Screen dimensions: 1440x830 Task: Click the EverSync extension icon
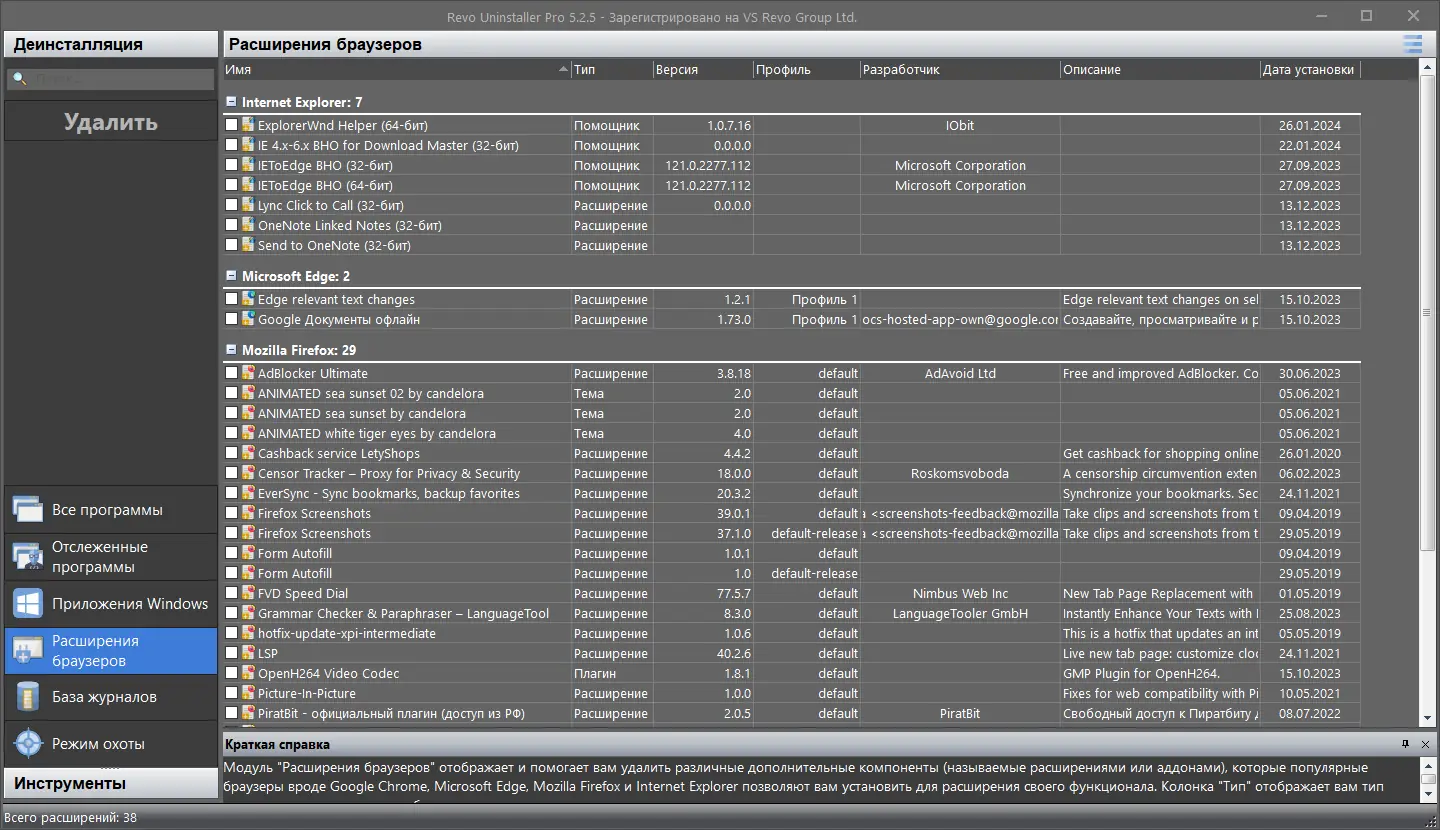point(249,493)
